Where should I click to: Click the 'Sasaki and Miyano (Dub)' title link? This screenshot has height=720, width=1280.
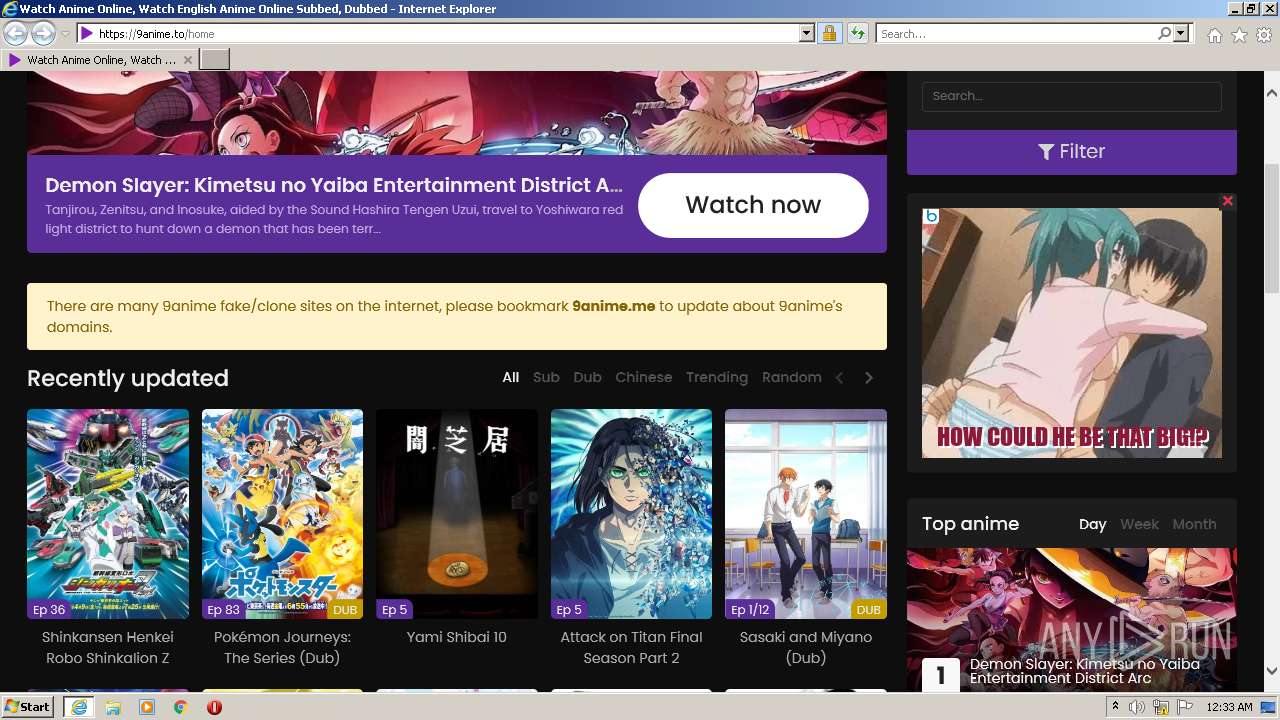(806, 647)
